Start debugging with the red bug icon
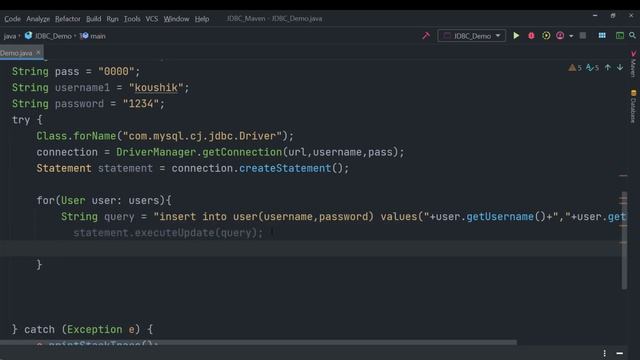Screen dimensions: 640x360 pyautogui.click(x=531, y=36)
